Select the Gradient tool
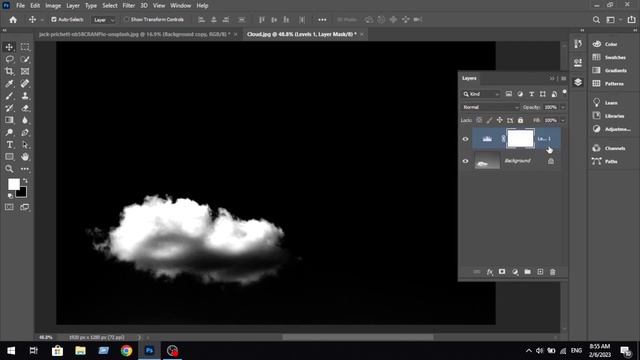This screenshot has width=640, height=360. click(9, 120)
